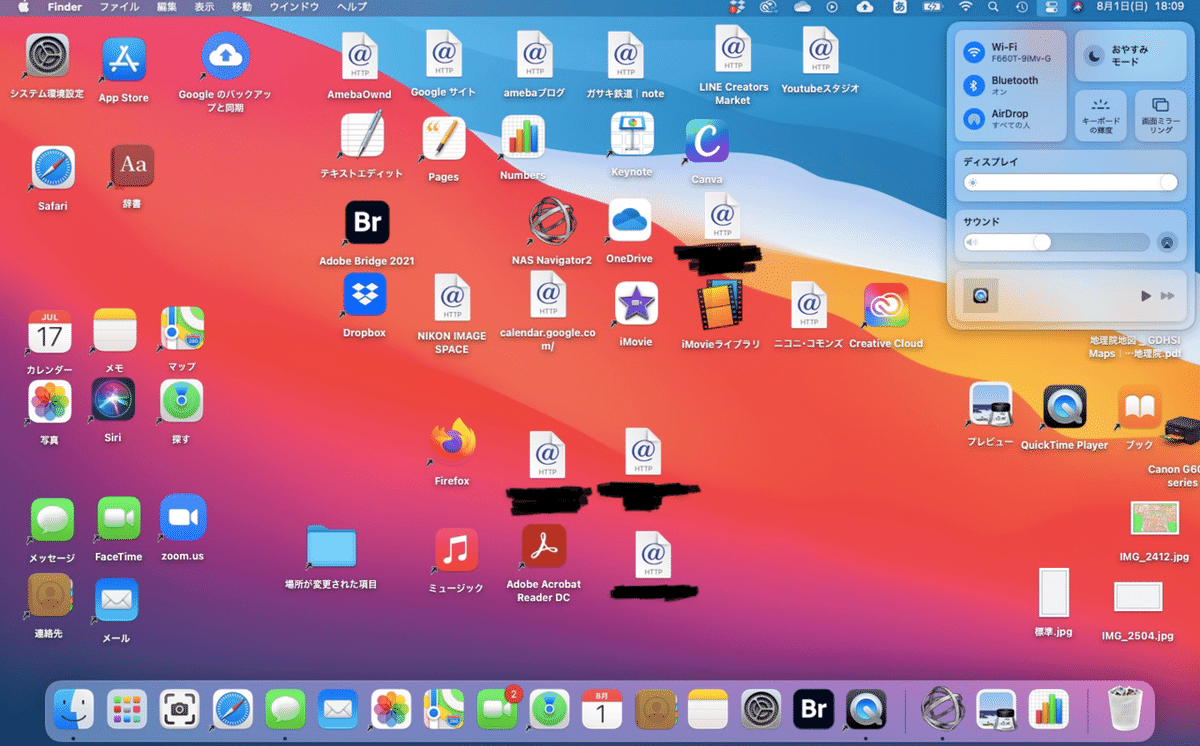Open the Siri desktop icon
Image resolution: width=1200 pixels, height=746 pixels.
113,400
